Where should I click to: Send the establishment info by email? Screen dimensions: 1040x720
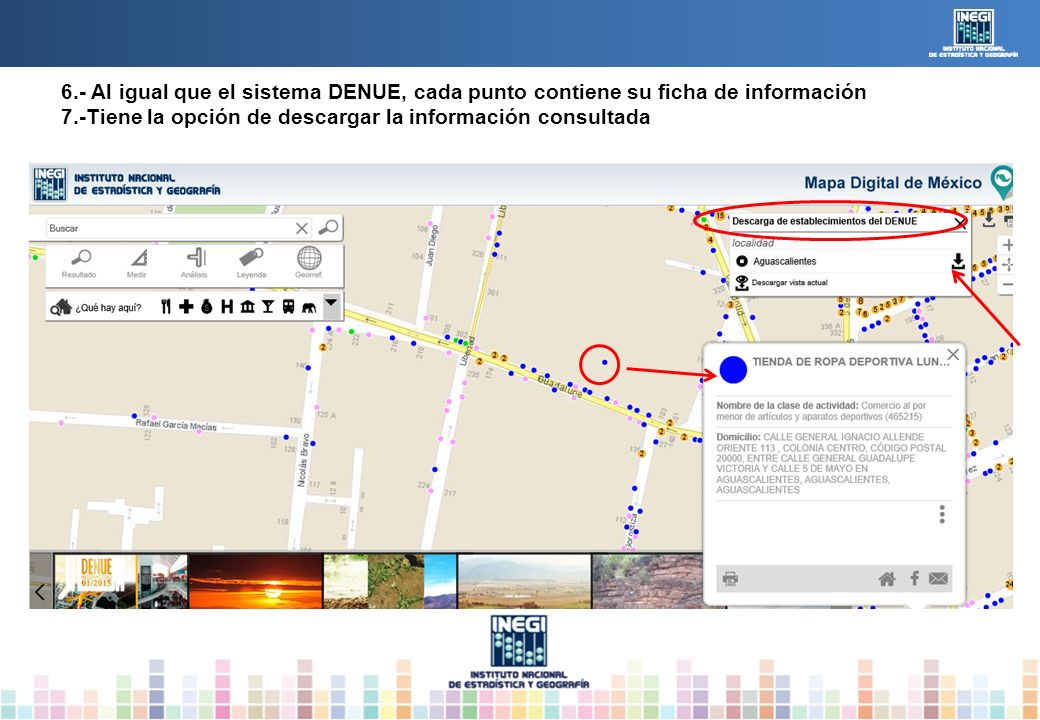pyautogui.click(x=939, y=579)
